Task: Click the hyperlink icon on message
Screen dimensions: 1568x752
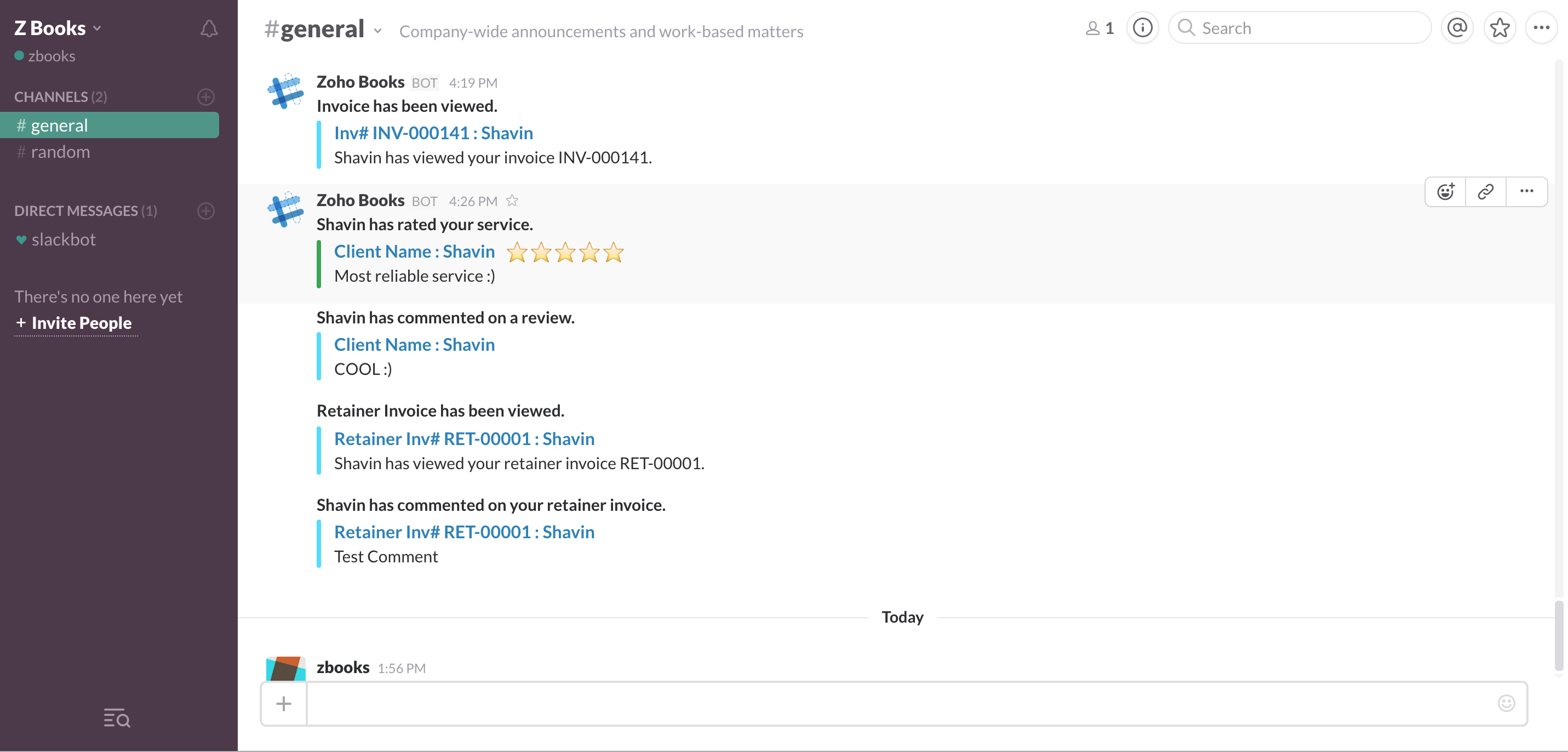Action: coord(1485,191)
